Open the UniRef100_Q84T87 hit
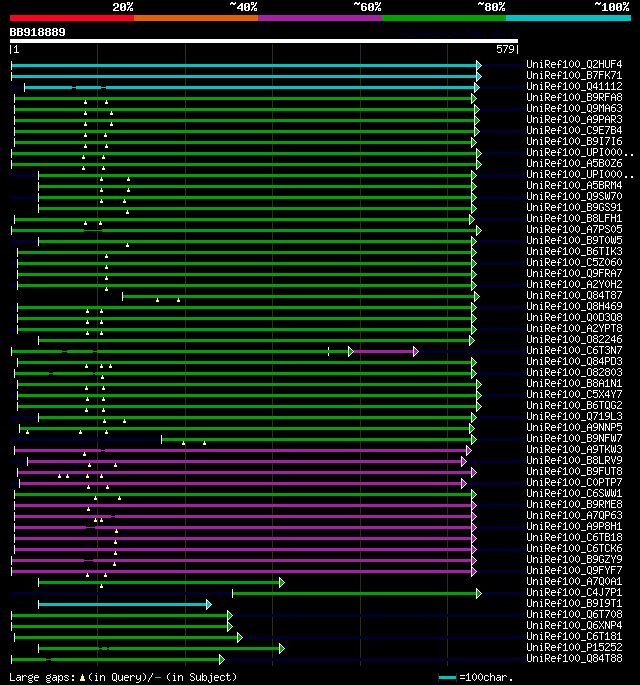Viewport: 640px width, 685px height. pos(574,295)
